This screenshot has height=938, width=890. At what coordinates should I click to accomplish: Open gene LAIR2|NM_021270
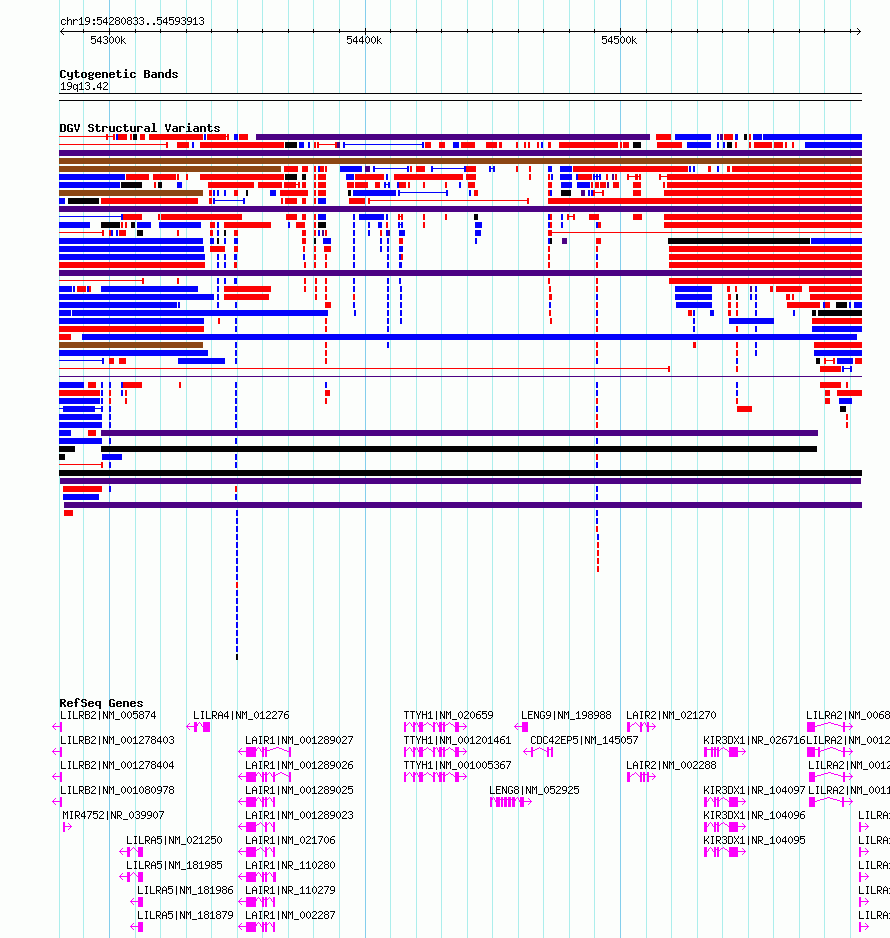(671, 715)
